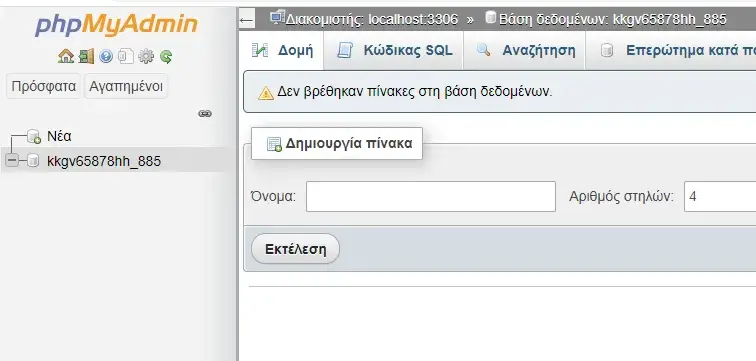756x361 pixels.
Task: Reload navigation panel with green refresh icon
Action: [x=166, y=57]
